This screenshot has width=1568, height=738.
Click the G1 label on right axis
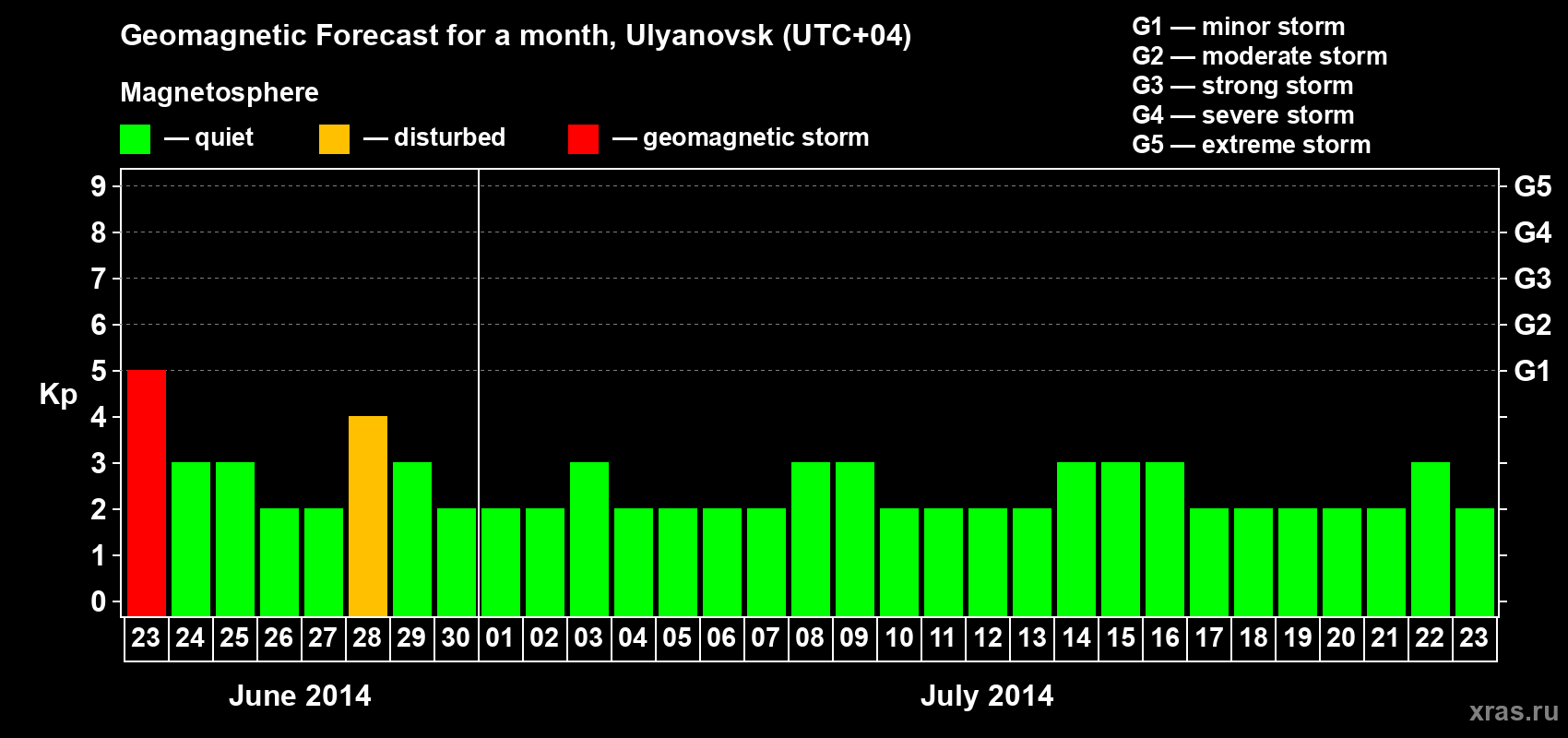(1533, 371)
